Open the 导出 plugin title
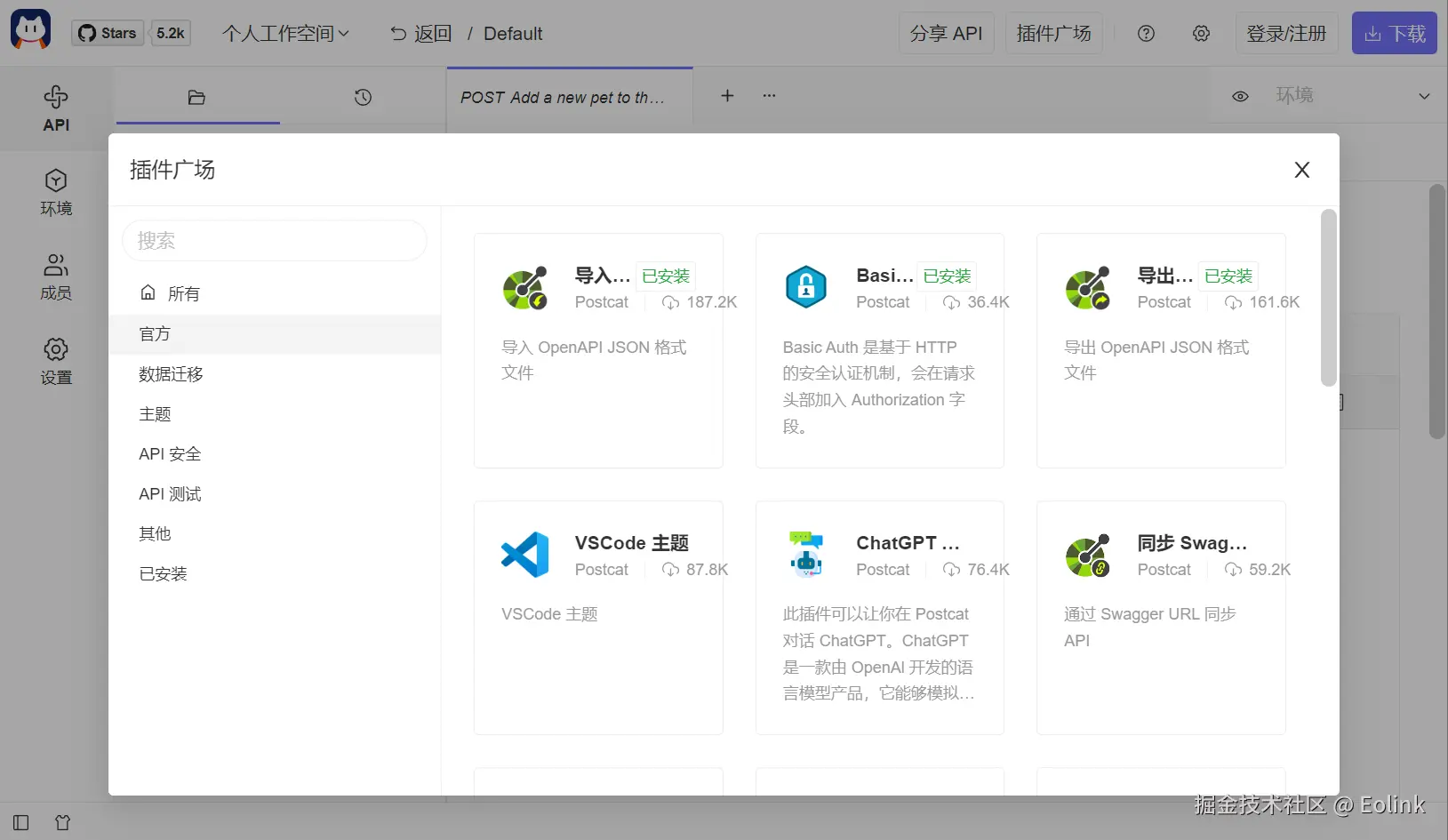1448x840 pixels. tap(1165, 276)
